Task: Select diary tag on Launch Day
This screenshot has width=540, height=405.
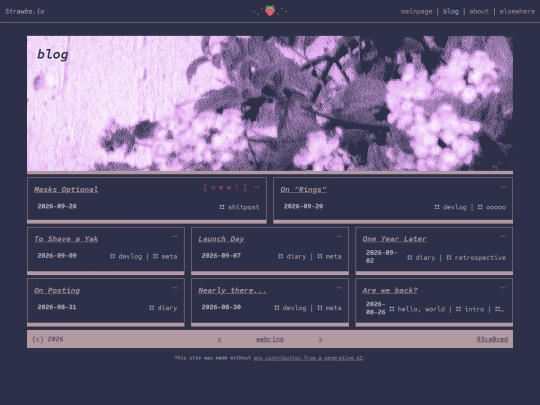Action: [x=292, y=256]
